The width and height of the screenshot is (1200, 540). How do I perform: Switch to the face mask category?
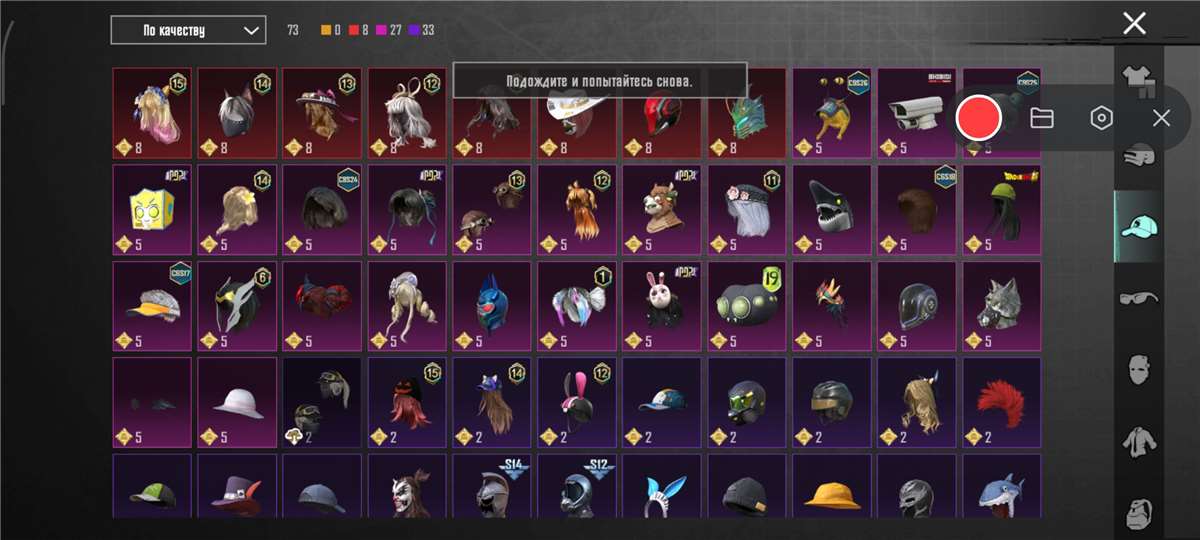point(1139,370)
